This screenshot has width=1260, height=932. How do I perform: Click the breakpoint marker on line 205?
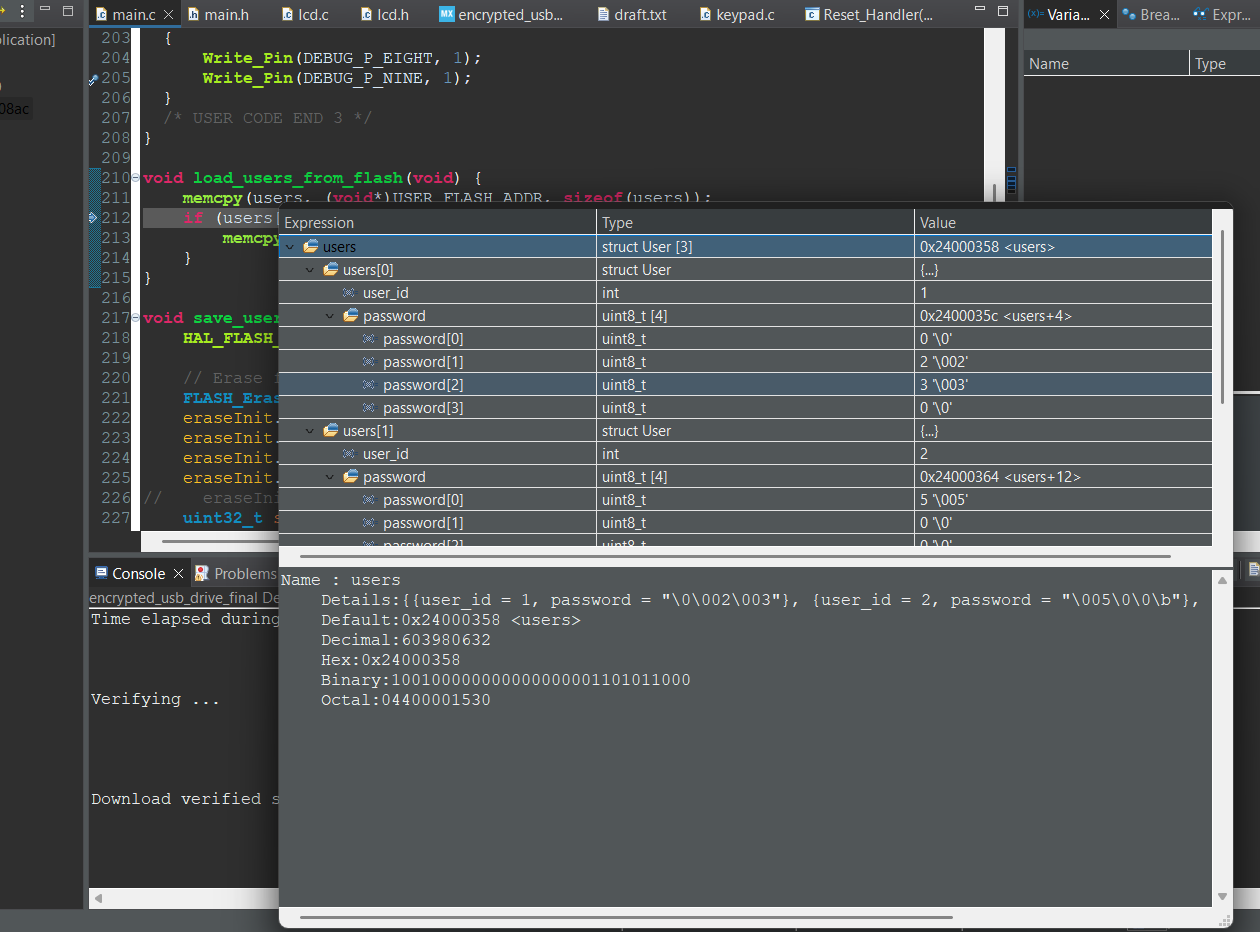(x=94, y=78)
